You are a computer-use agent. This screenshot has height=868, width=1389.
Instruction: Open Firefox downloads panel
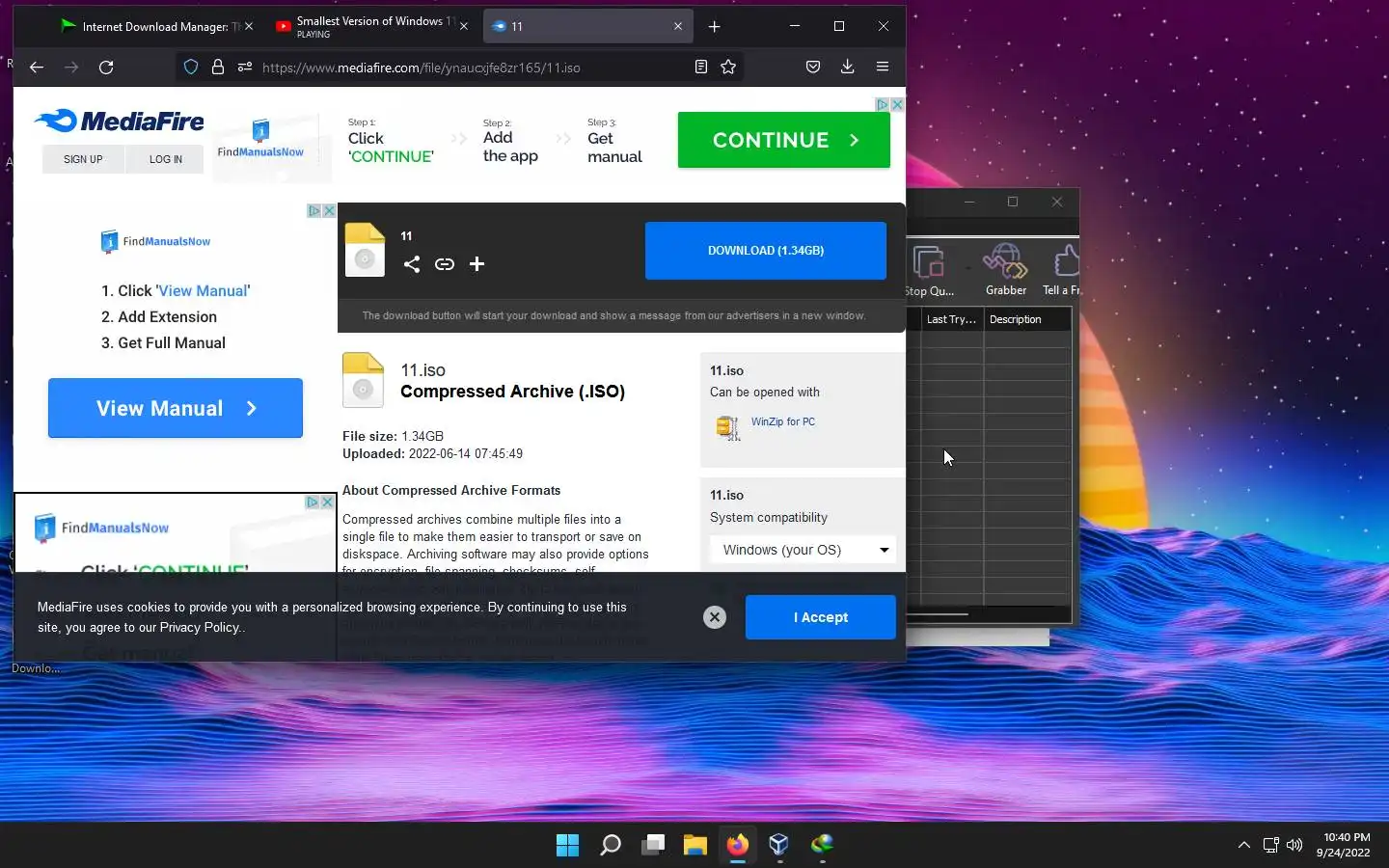pos(847,67)
